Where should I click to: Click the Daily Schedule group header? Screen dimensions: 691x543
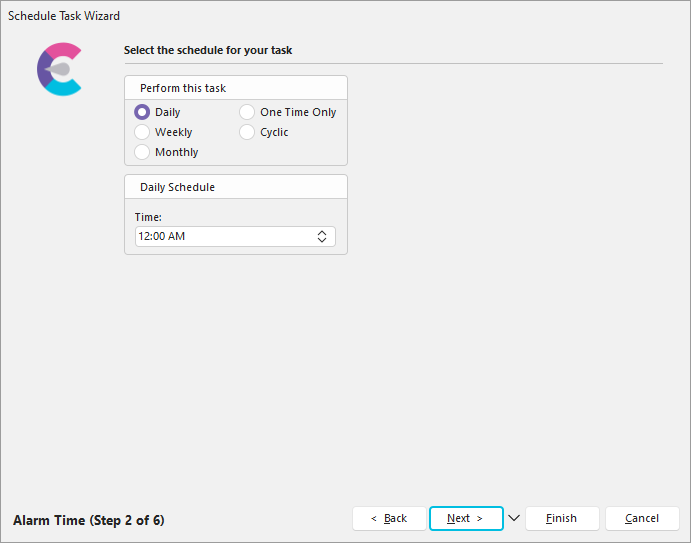pos(177,187)
